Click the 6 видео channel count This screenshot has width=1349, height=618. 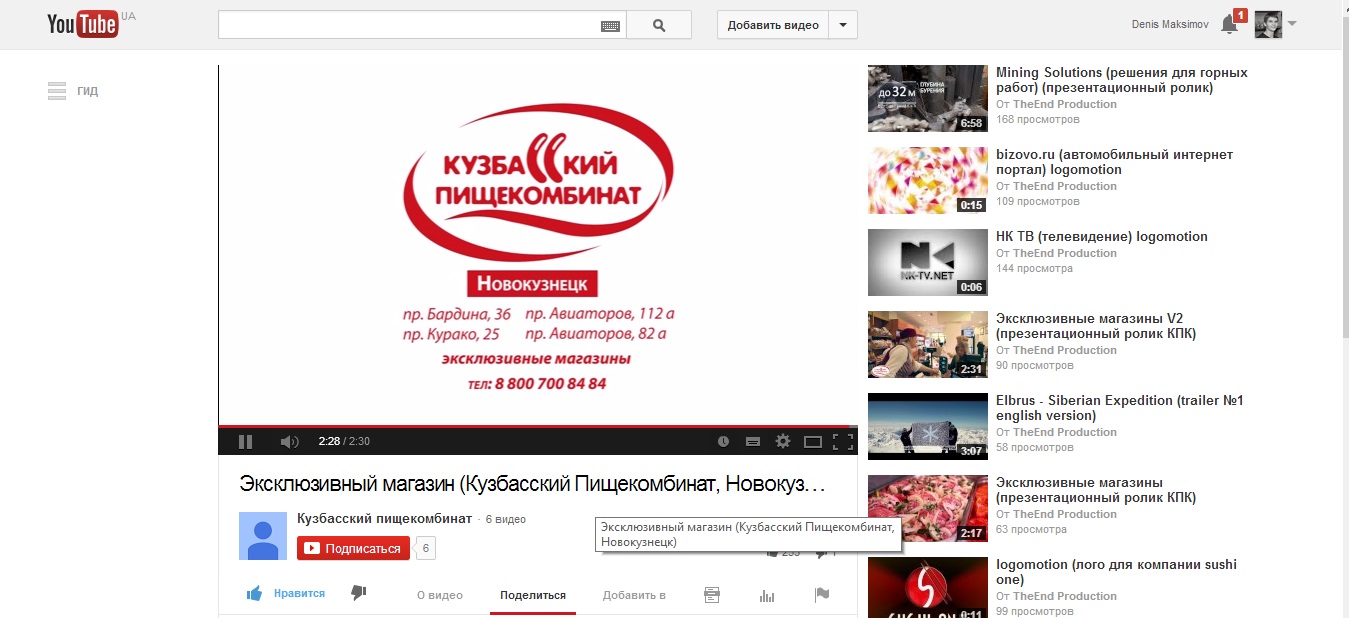[x=506, y=520]
